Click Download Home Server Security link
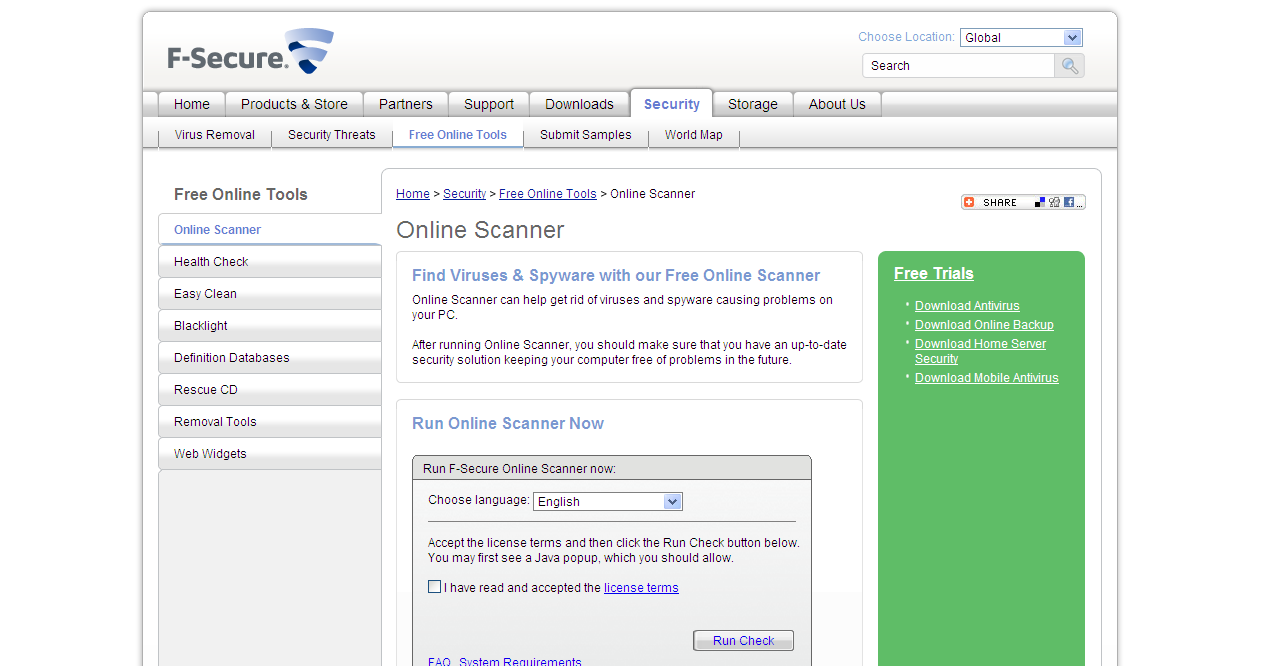Screen dimensions: 1261x666 980,351
